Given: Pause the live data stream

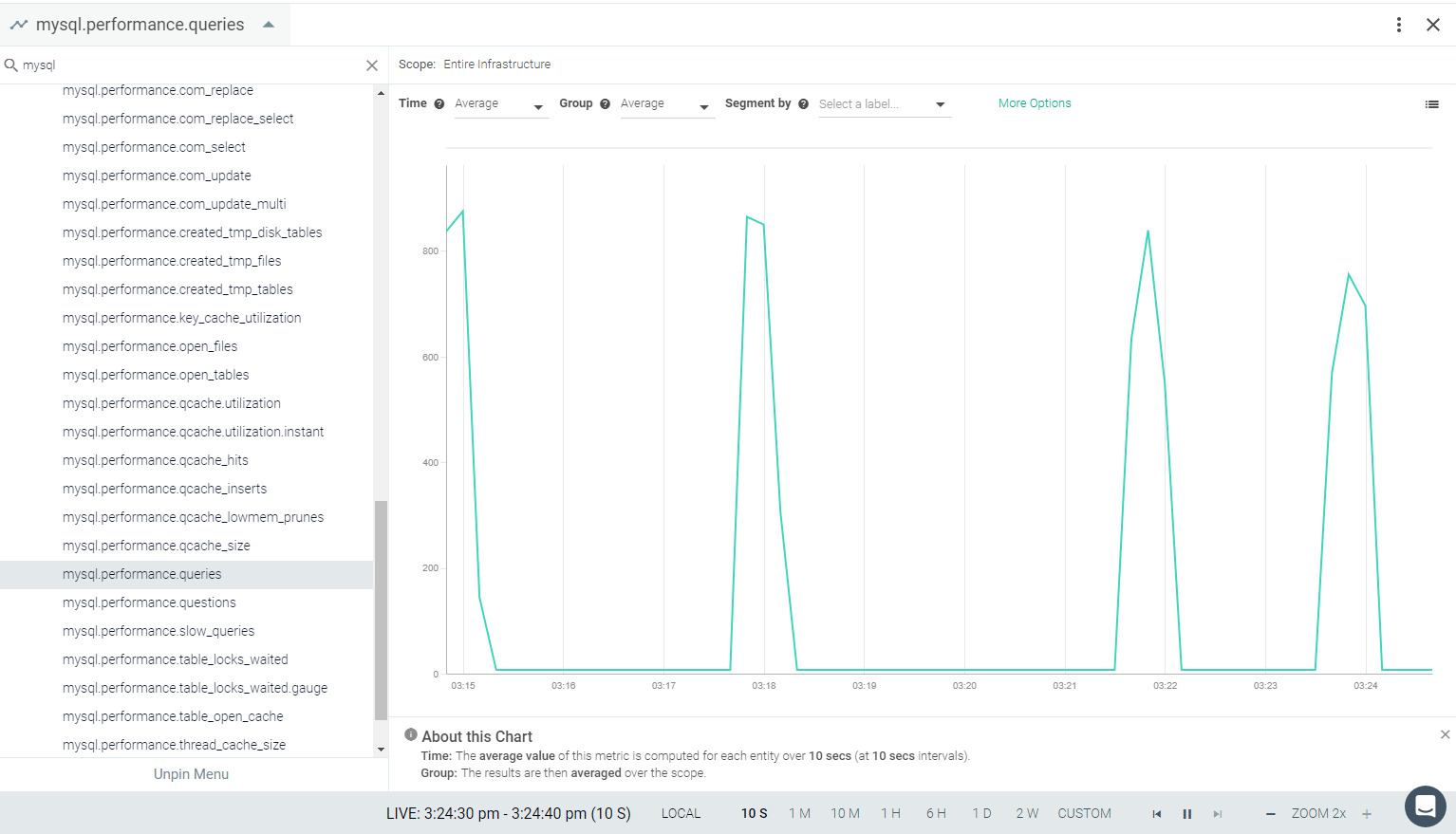Looking at the screenshot, I should (x=1186, y=814).
